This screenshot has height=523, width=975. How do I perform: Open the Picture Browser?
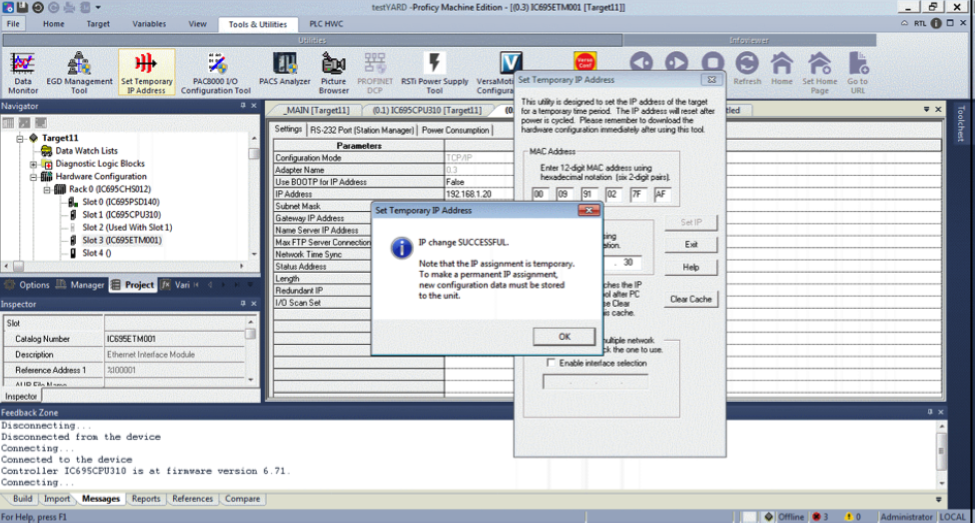(333, 73)
